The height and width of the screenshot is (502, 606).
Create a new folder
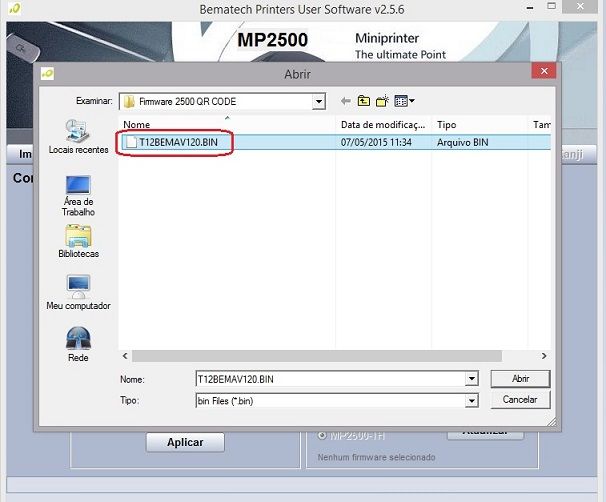(382, 101)
